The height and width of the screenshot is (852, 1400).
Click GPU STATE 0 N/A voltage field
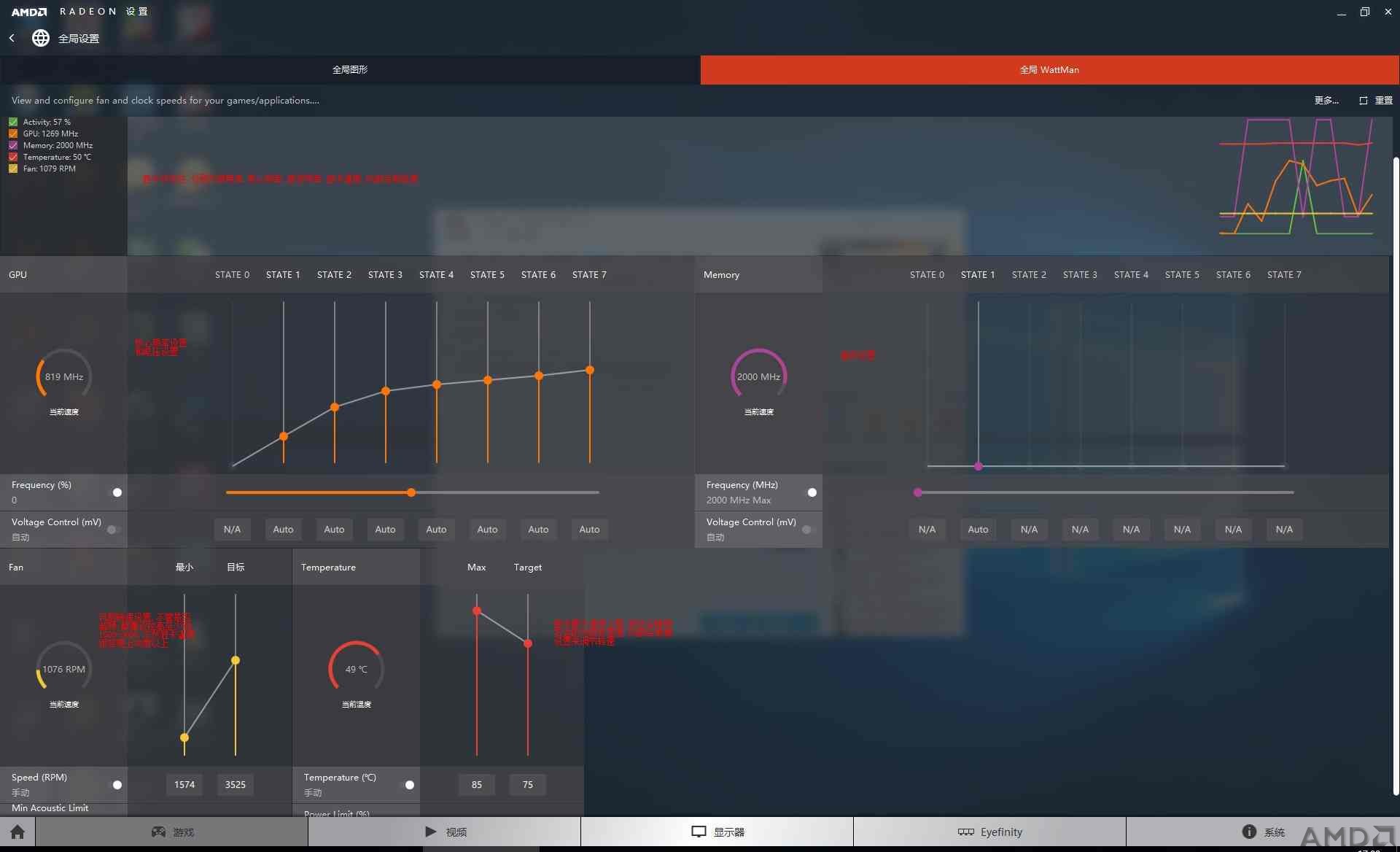tap(232, 530)
